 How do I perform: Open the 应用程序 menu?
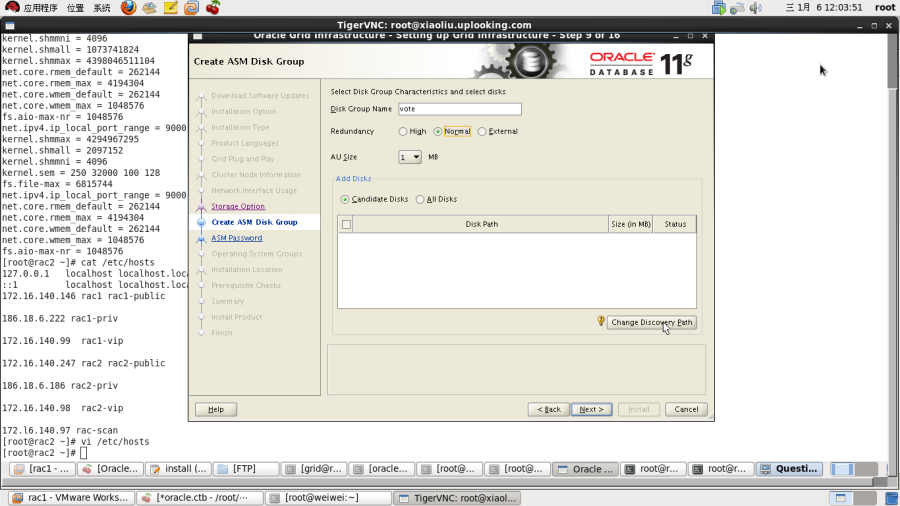[x=40, y=7]
